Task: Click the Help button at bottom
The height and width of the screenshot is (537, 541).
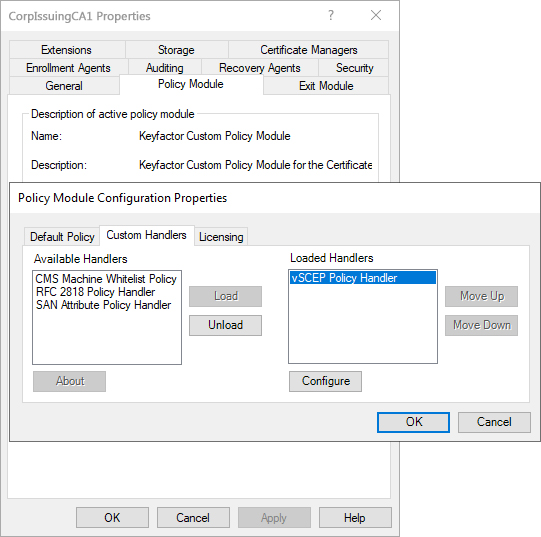Action: point(355,518)
